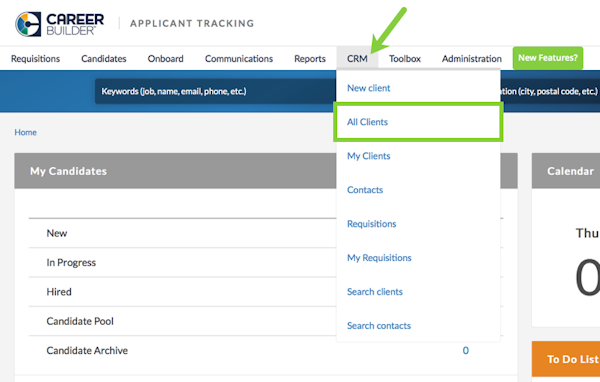Select the Candidate Pool row
The image size is (600, 382).
(x=266, y=321)
